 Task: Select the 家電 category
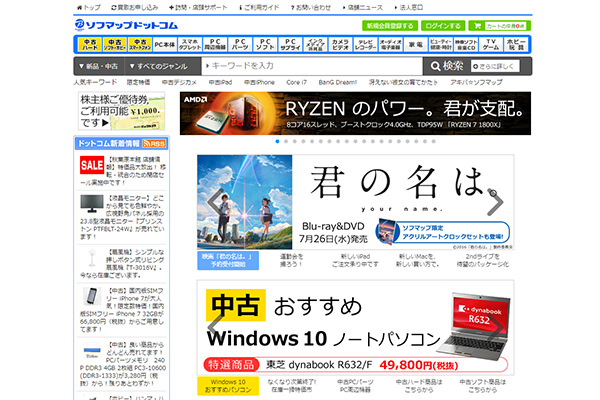(x=416, y=44)
